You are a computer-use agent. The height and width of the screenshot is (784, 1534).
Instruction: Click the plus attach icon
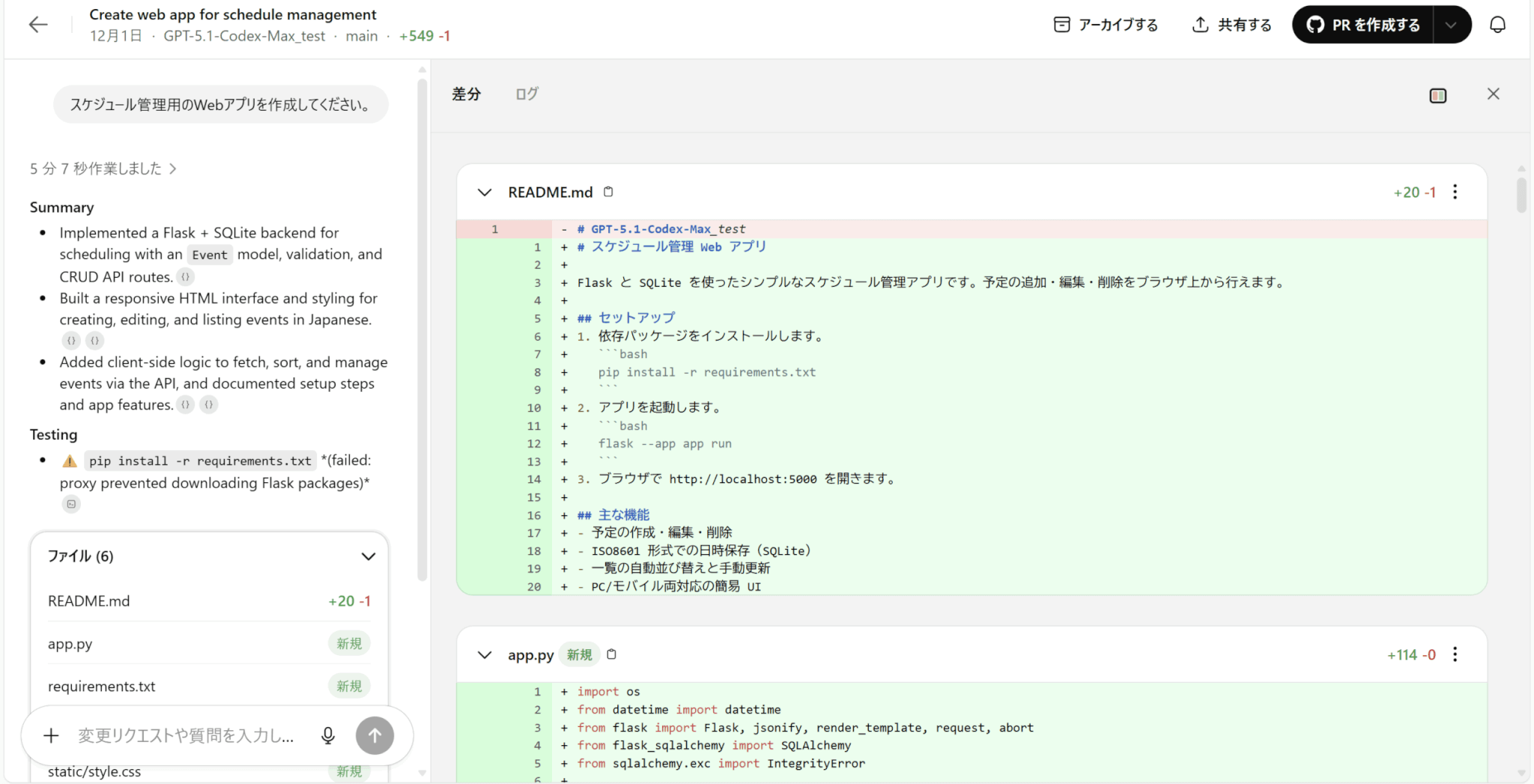click(x=51, y=735)
